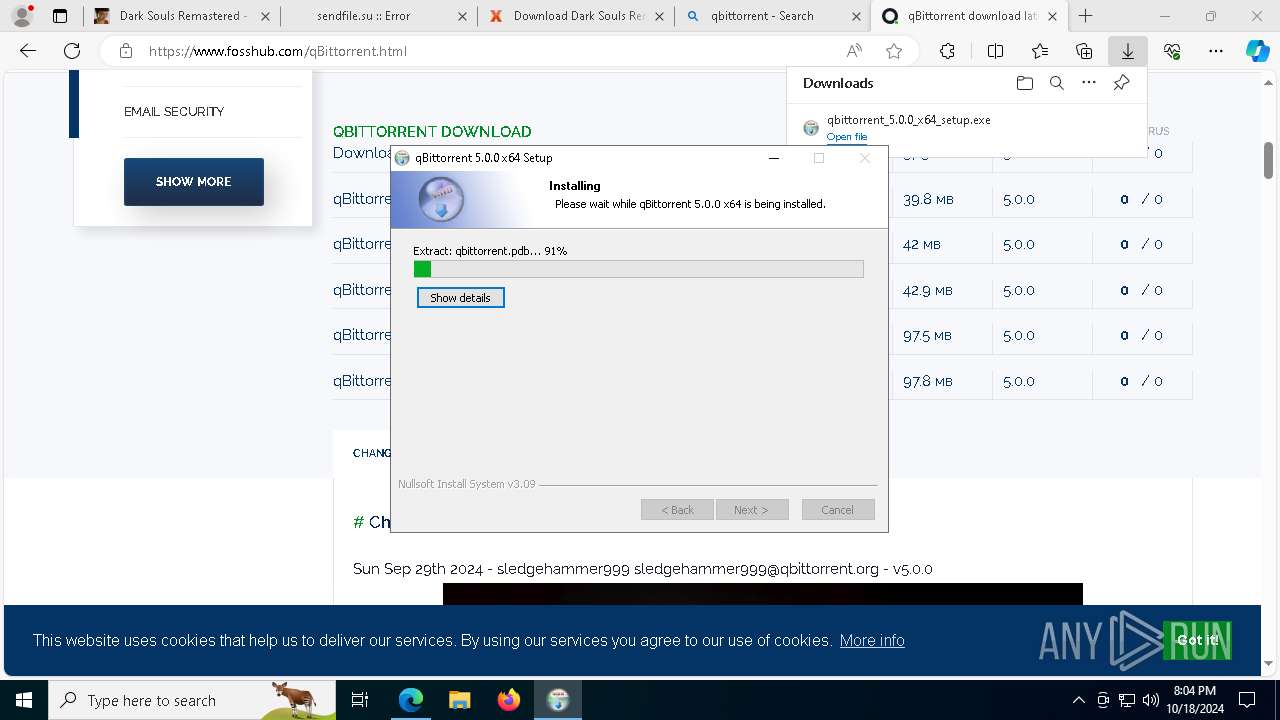Screen dimensions: 1280x720
Task: Minimize the qBittorrent Setup window
Action: coord(774,158)
